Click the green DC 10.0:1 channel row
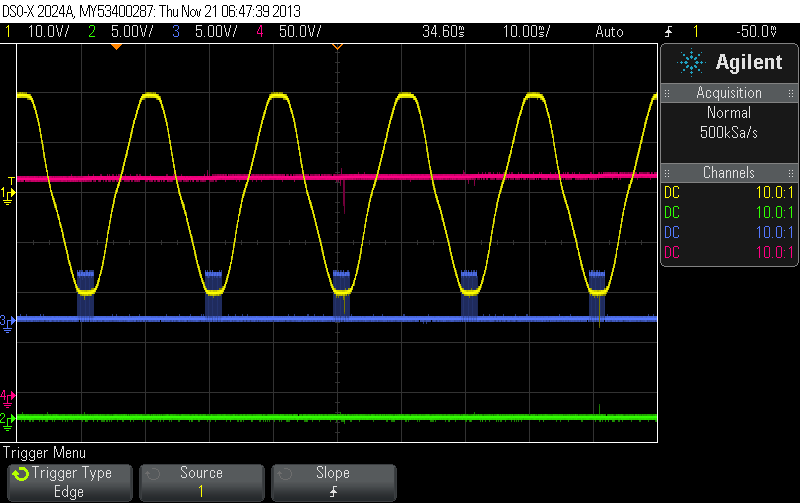The image size is (800, 503). 729,213
